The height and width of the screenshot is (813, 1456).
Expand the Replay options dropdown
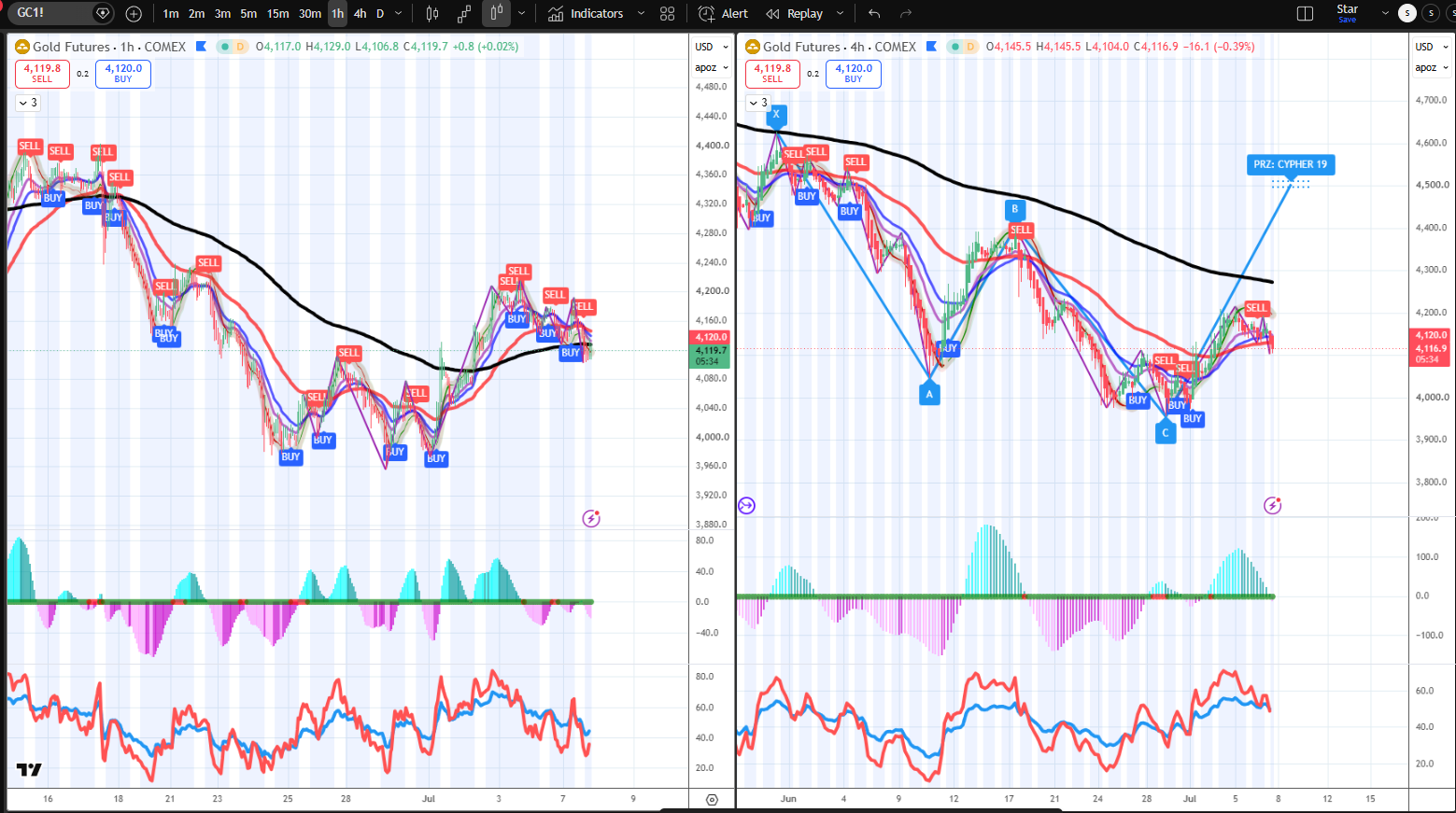tap(840, 13)
